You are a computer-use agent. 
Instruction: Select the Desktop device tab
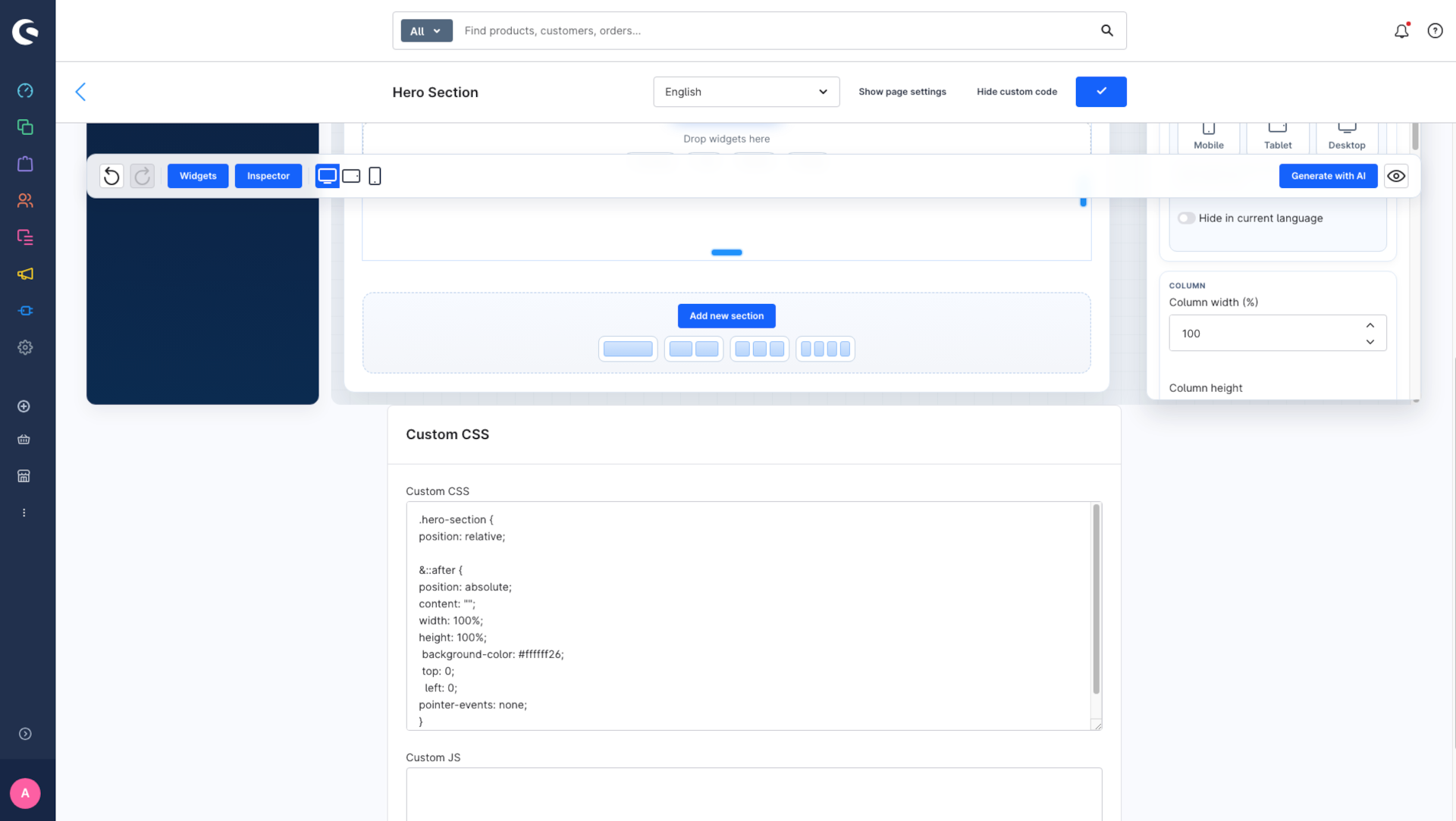pos(1347,137)
